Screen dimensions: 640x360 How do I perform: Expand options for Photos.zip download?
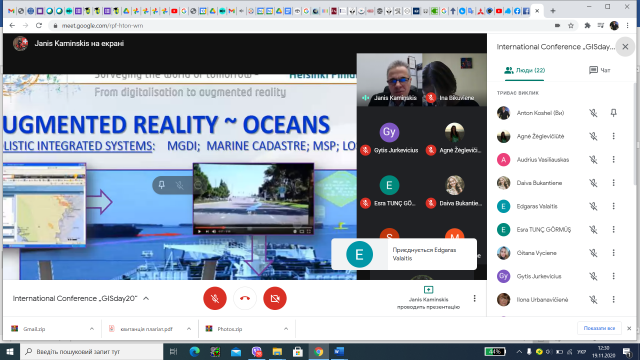coord(286,329)
